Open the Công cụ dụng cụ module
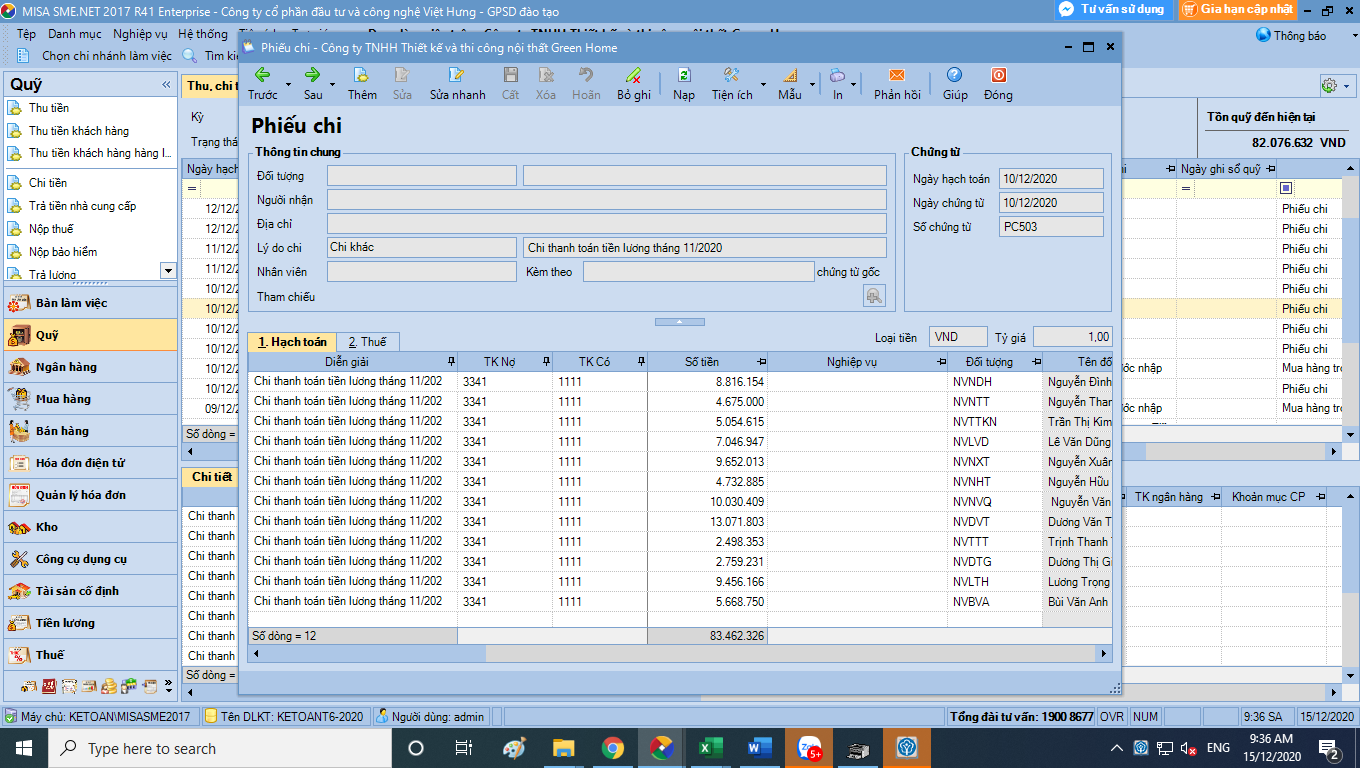This screenshot has height=768, width=1360. tap(89, 559)
